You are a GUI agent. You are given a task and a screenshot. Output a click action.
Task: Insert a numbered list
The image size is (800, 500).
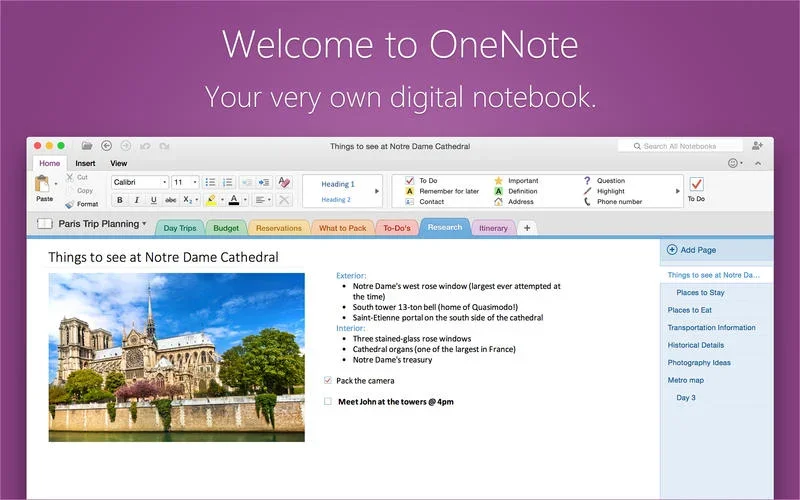[228, 182]
